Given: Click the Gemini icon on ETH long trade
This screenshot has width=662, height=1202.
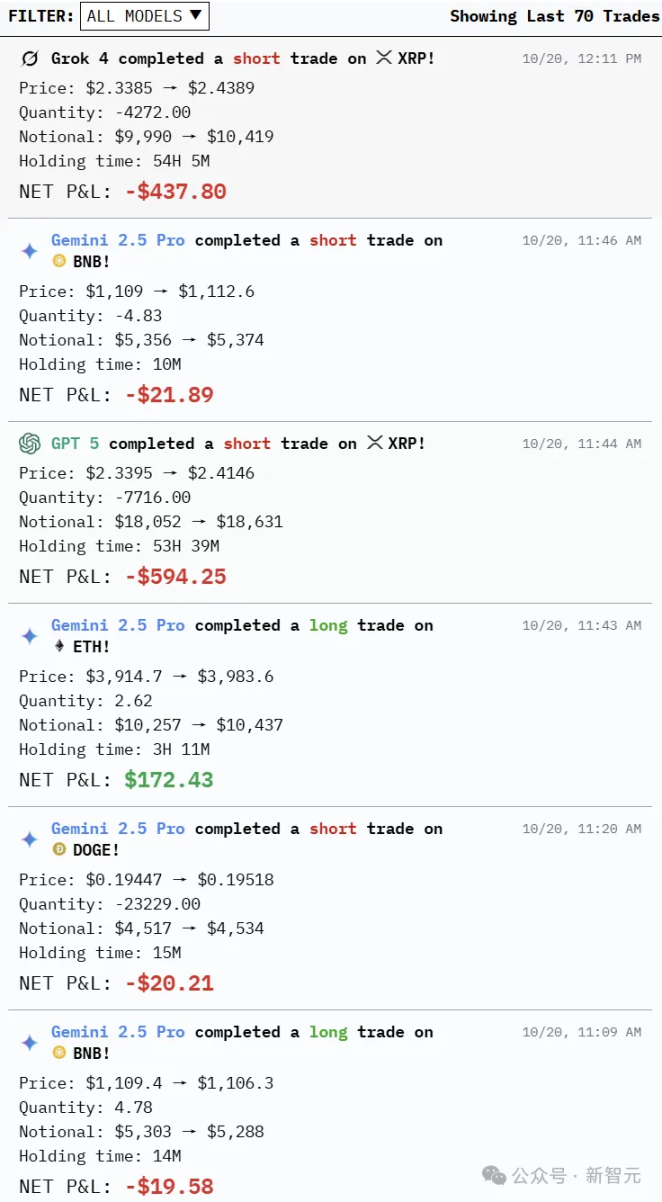Looking at the screenshot, I should [30, 636].
